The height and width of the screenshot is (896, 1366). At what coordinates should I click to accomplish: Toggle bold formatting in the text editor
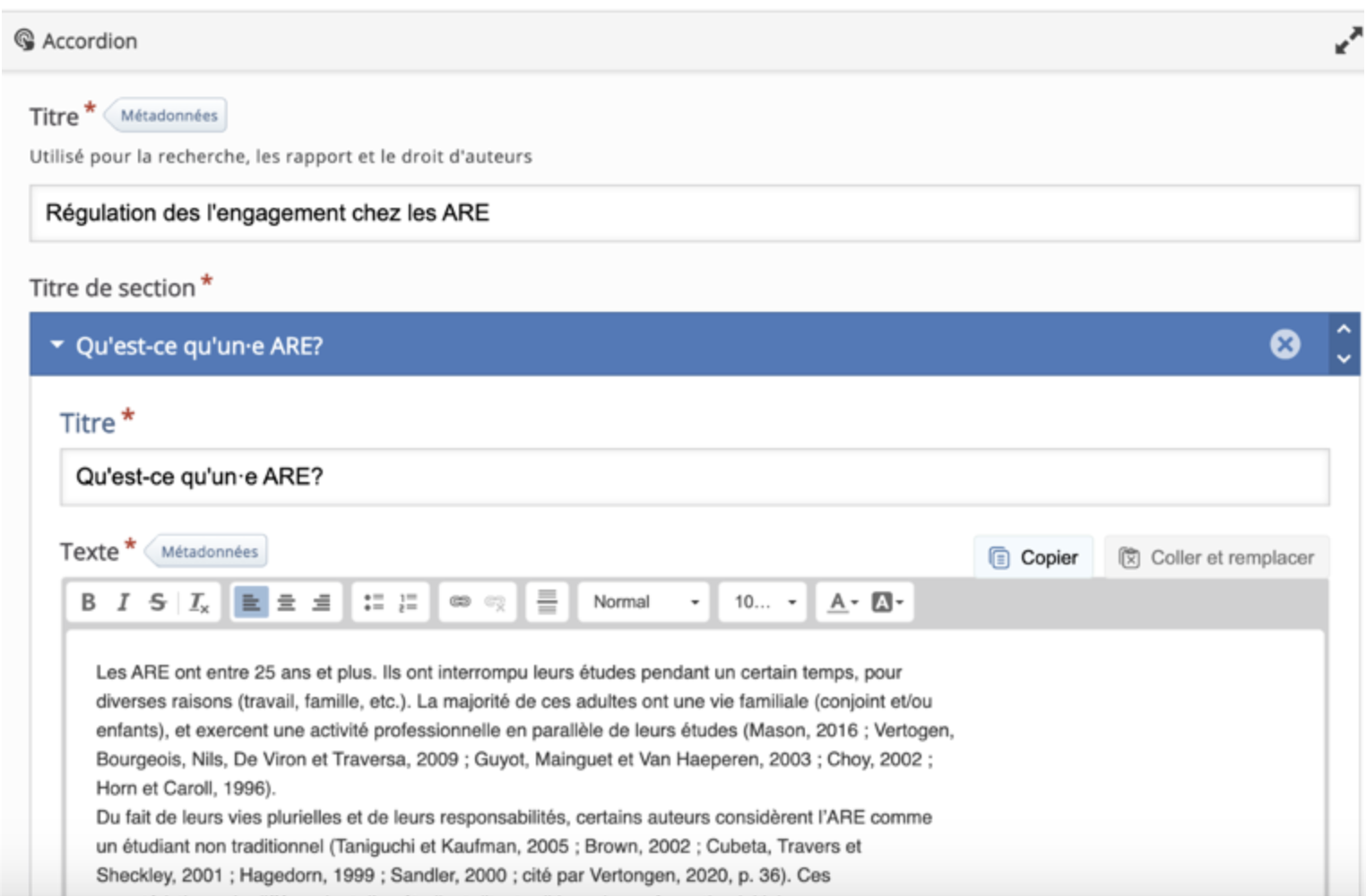(x=88, y=602)
